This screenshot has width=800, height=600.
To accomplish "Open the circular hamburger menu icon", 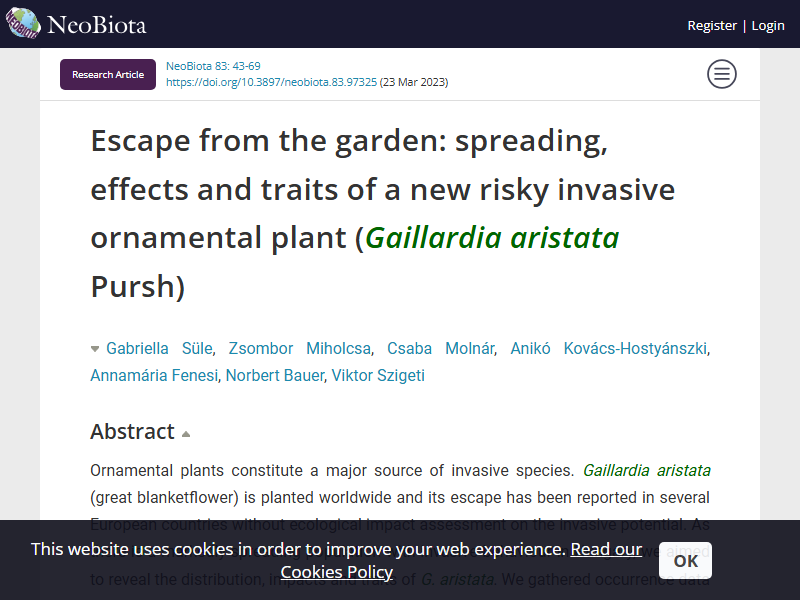I will coord(721,74).
